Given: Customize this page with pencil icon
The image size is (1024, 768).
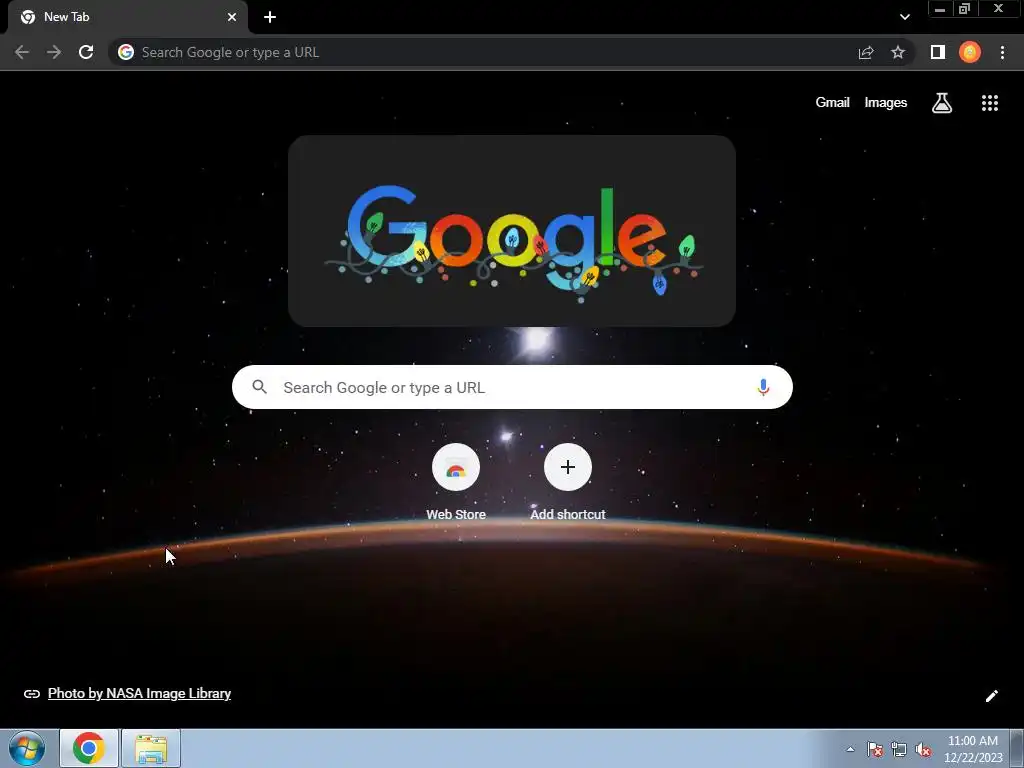Looking at the screenshot, I should click(x=991, y=696).
